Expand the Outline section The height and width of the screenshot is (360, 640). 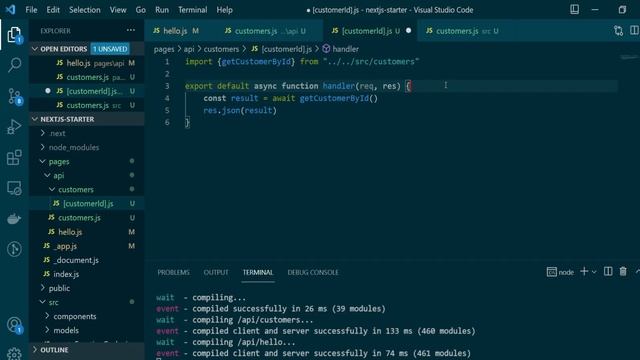(54, 350)
